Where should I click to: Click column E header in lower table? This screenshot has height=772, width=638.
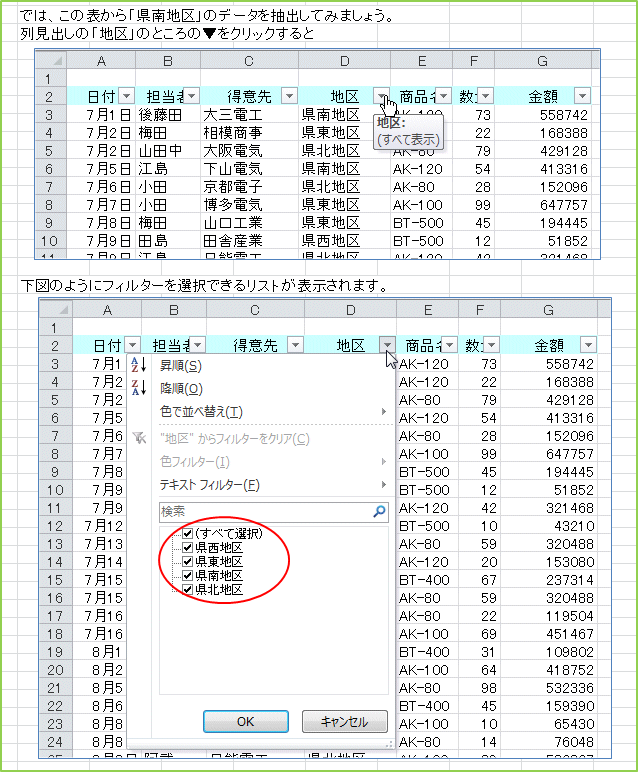428,309
